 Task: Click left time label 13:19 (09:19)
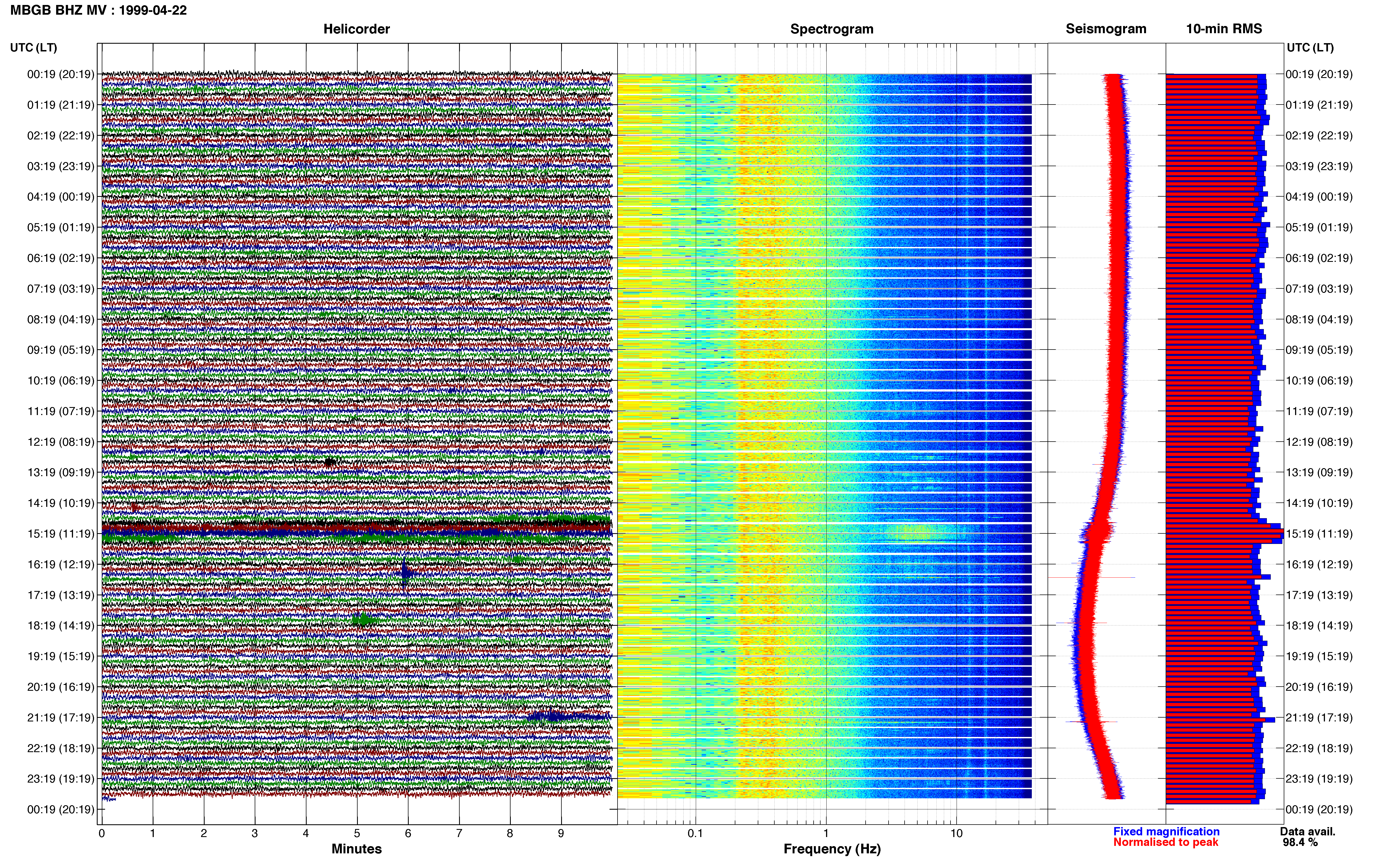[61, 473]
